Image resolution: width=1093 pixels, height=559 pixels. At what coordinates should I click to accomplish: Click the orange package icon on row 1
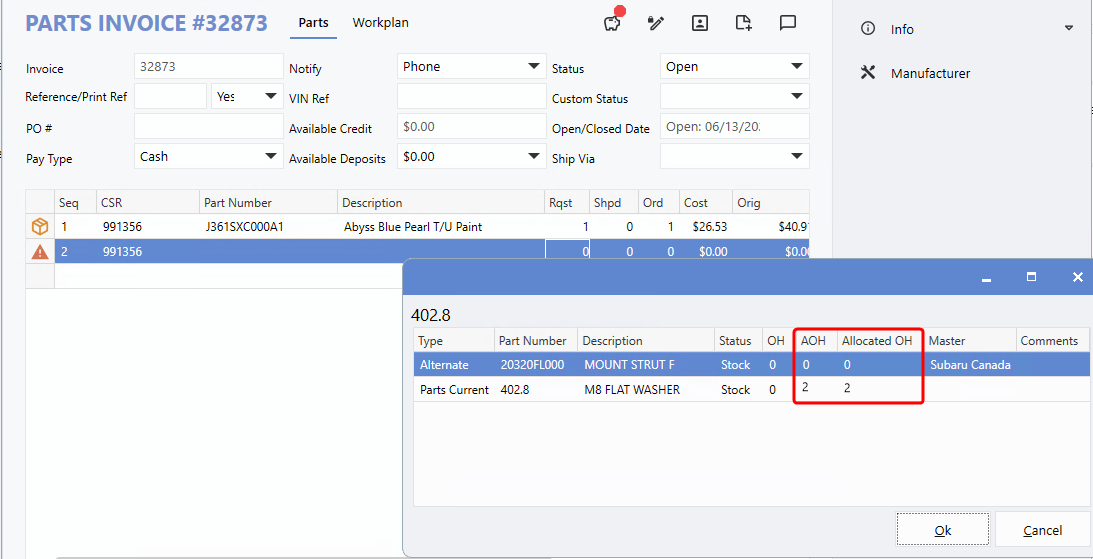coord(40,227)
